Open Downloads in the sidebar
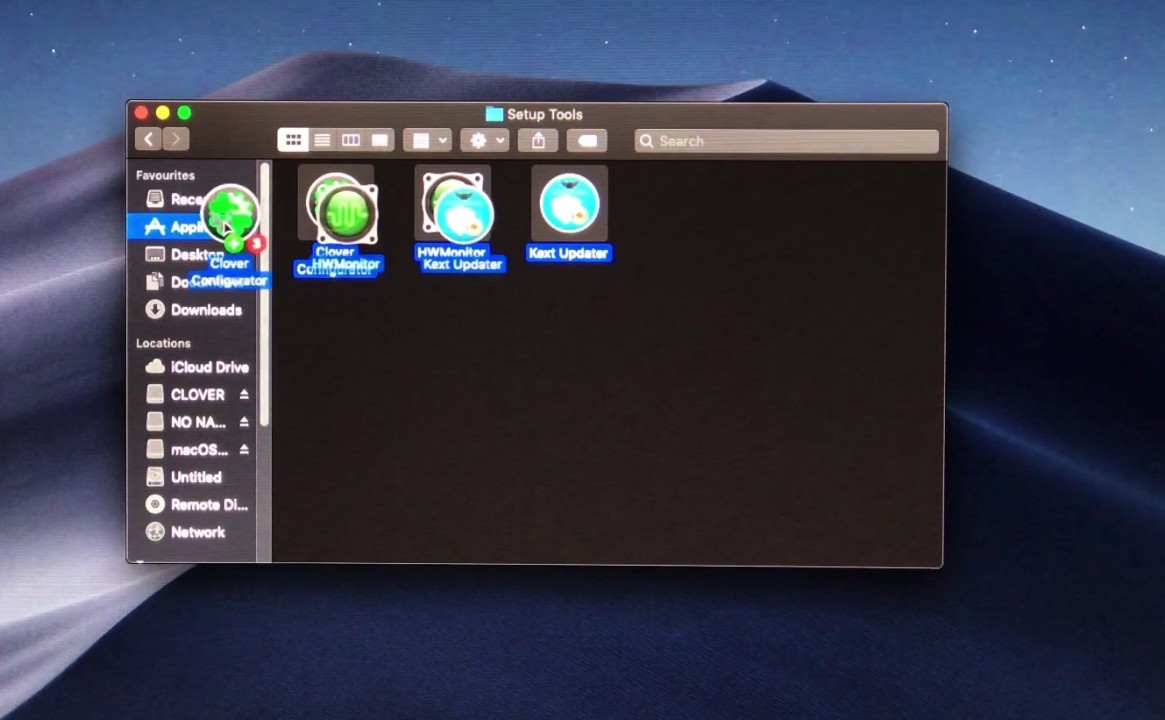Image resolution: width=1165 pixels, height=720 pixels. pos(192,310)
